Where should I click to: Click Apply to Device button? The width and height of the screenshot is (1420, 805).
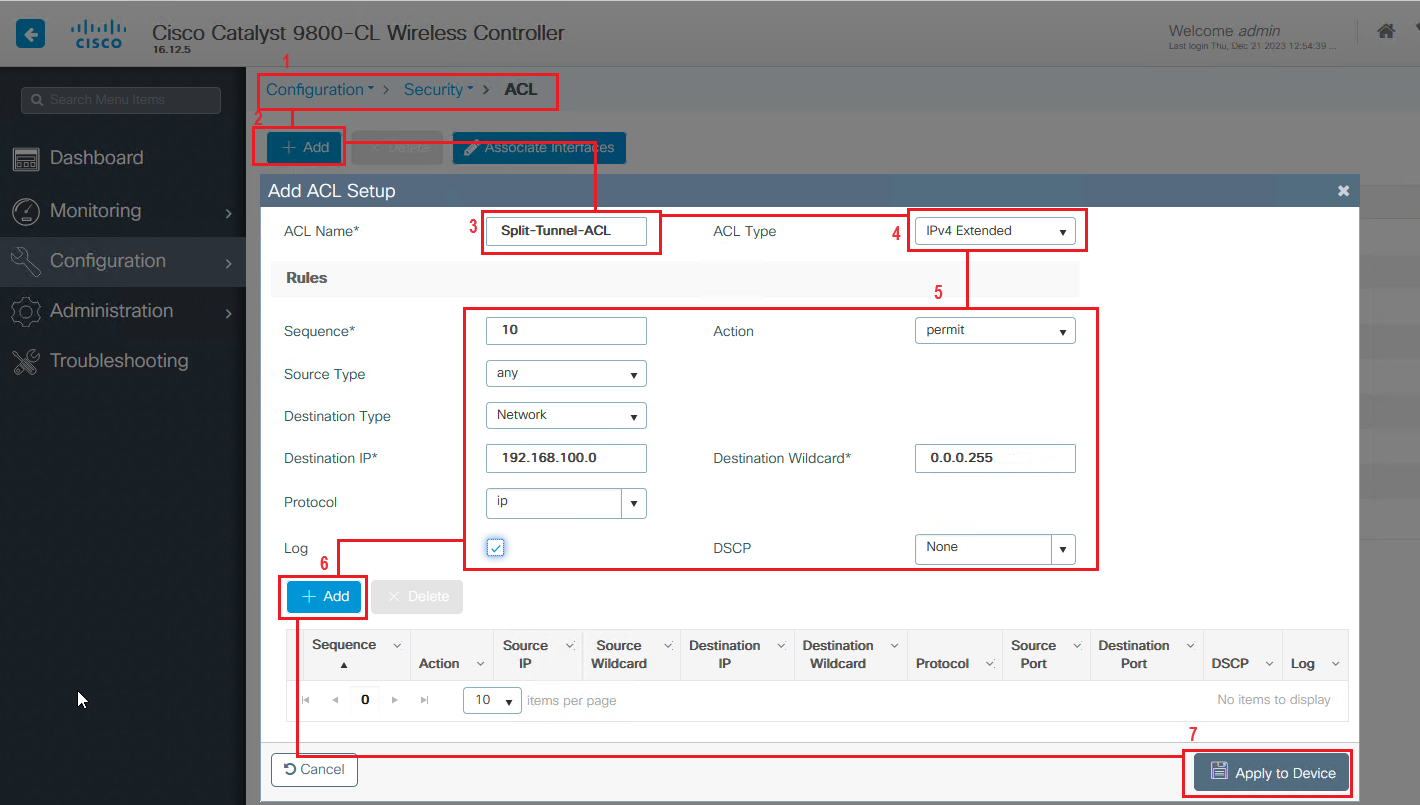(x=1272, y=773)
